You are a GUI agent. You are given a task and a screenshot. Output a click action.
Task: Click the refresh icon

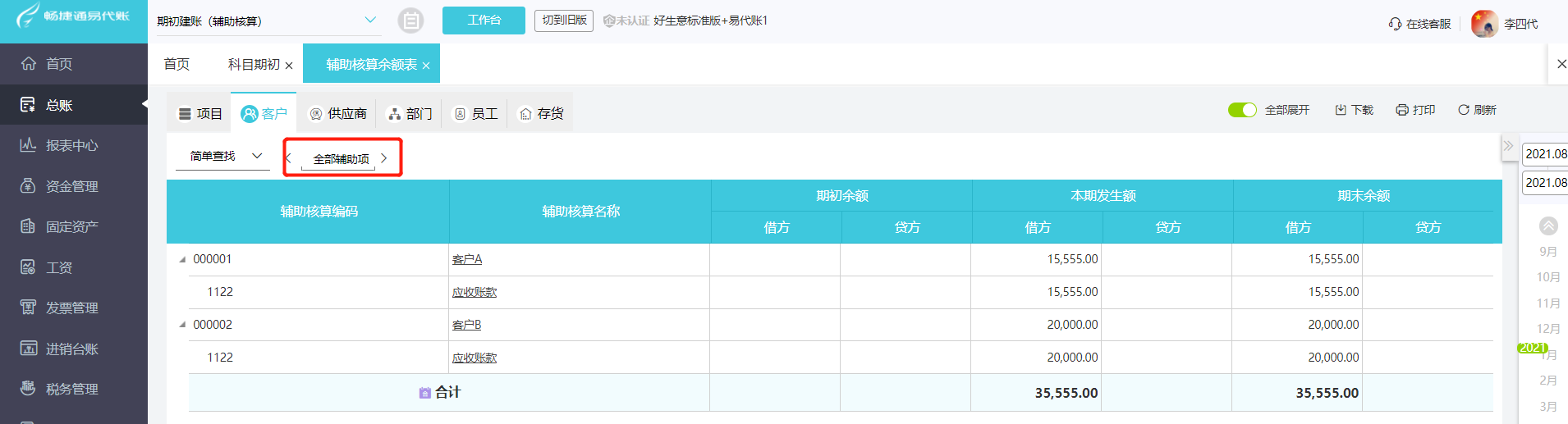(1463, 110)
